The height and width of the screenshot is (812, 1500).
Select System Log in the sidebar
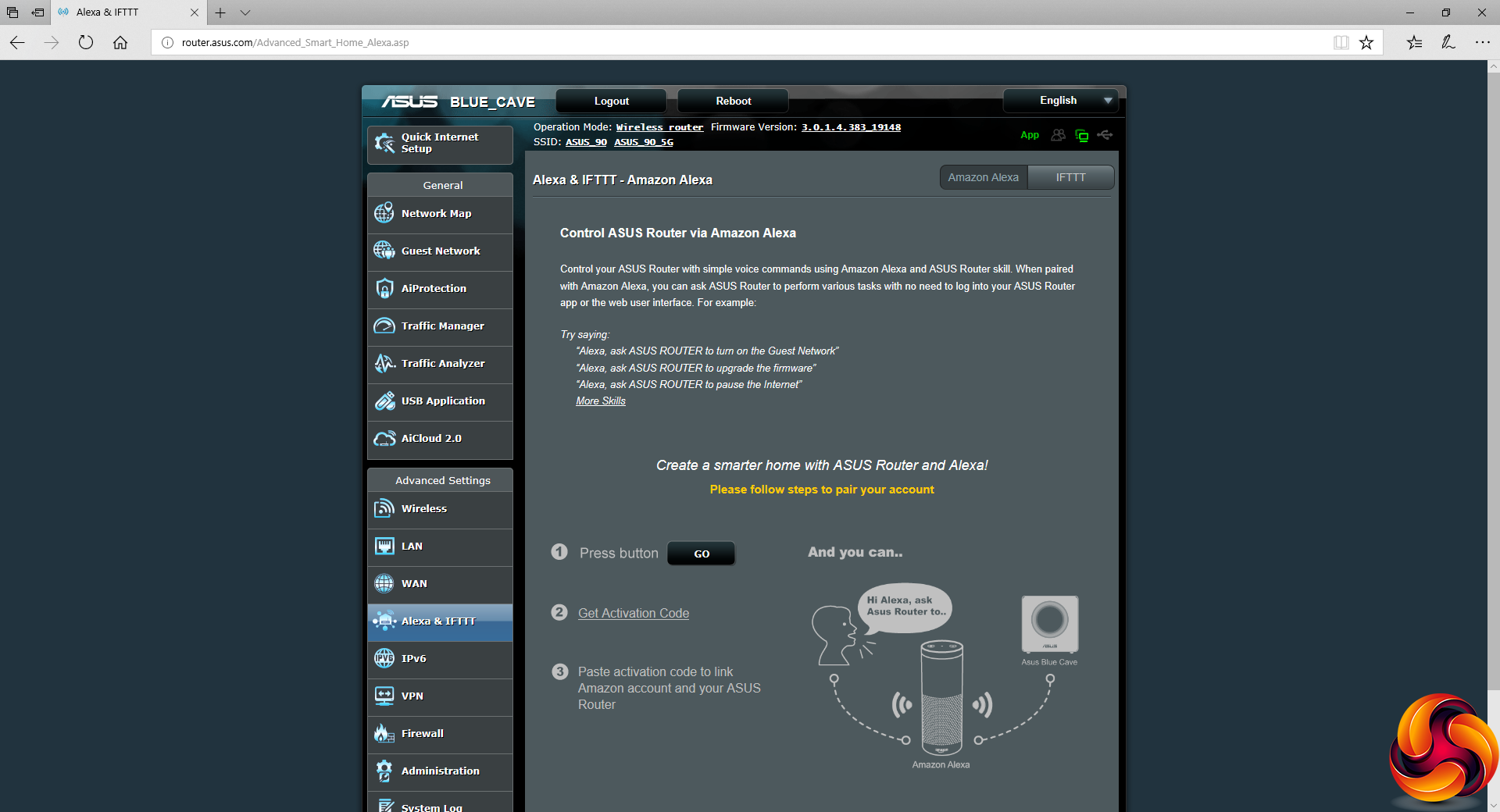440,803
